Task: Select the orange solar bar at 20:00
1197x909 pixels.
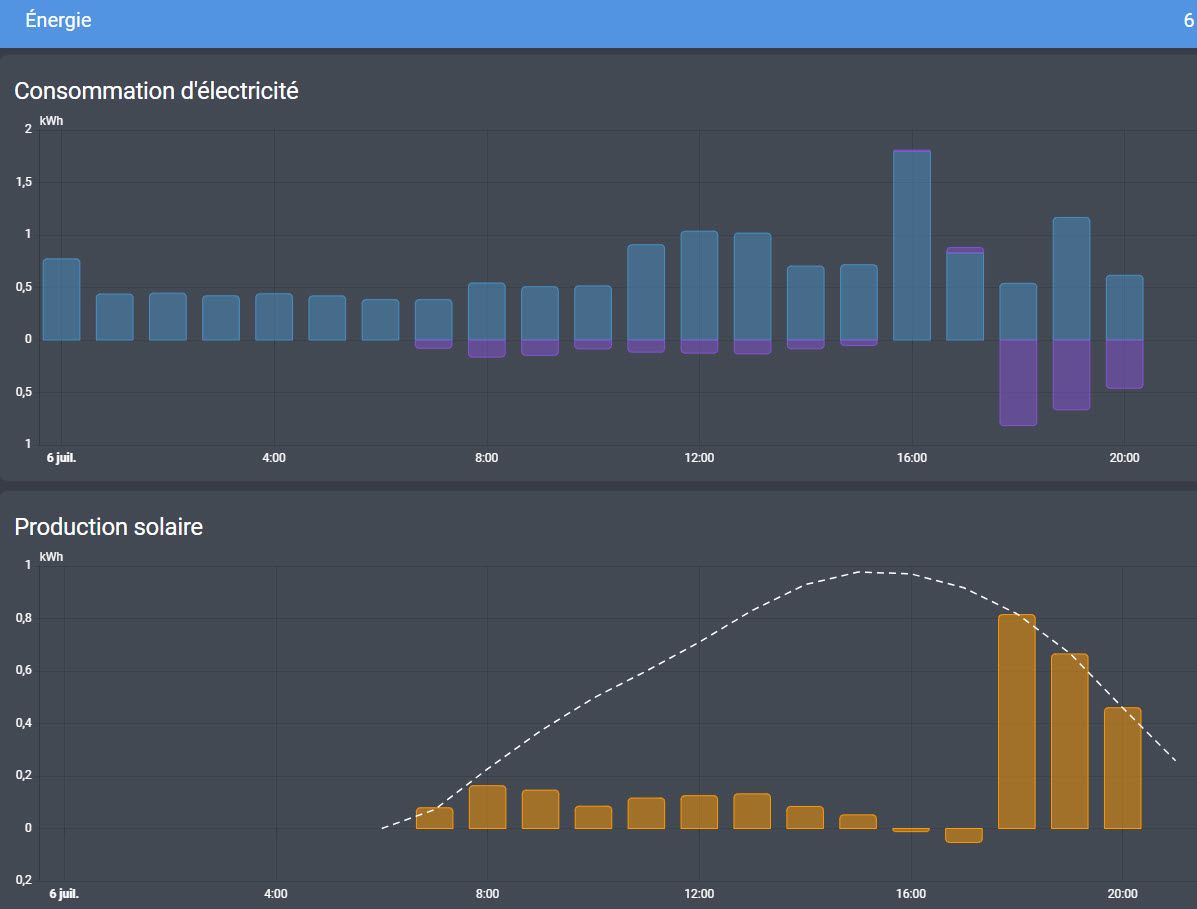Action: pyautogui.click(x=1122, y=768)
